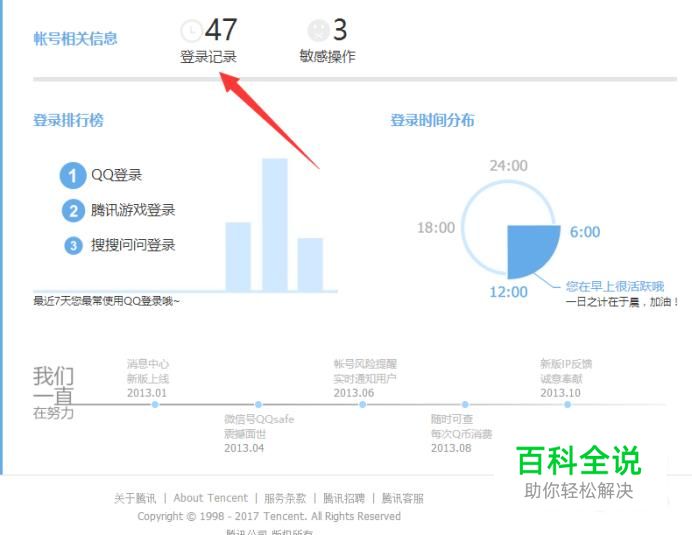The width and height of the screenshot is (692, 535).
Task: Open the About Tencent footer link
Action: 211,498
